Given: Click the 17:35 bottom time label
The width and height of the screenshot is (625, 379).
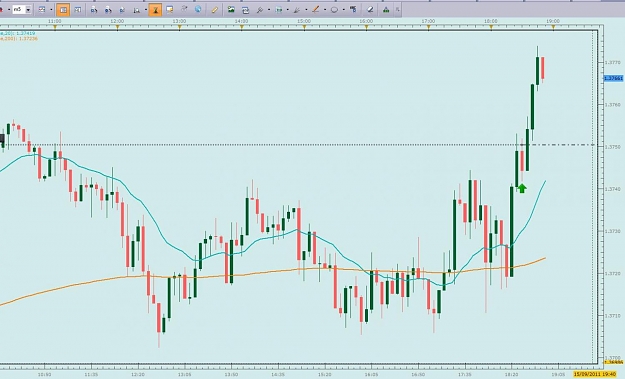Looking at the screenshot, I should pyautogui.click(x=465, y=375).
